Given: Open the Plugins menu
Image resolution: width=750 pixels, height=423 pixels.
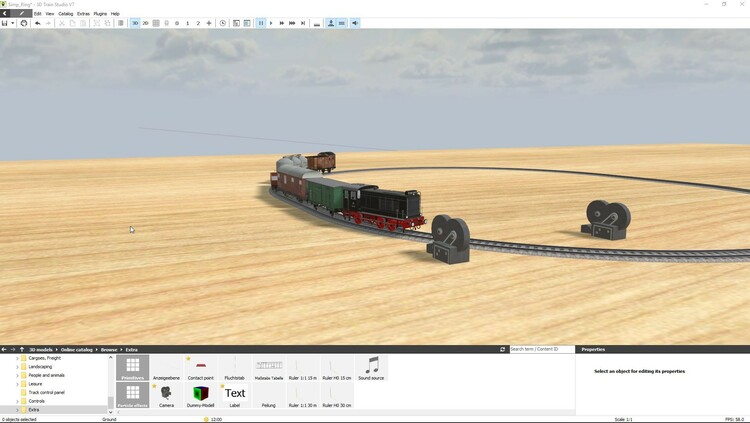Looking at the screenshot, I should coord(100,14).
